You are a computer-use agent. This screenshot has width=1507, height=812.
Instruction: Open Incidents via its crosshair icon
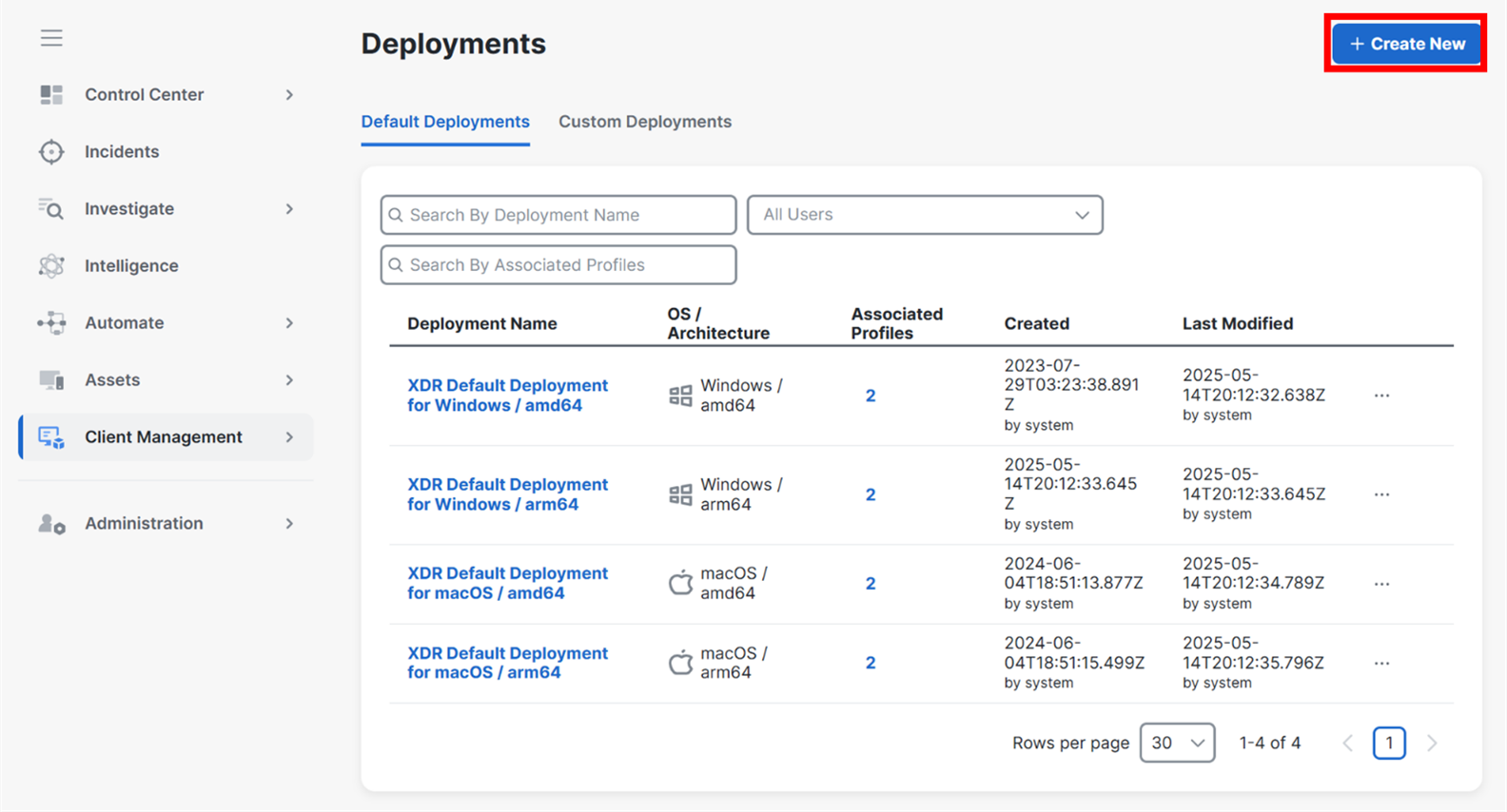[x=51, y=152]
